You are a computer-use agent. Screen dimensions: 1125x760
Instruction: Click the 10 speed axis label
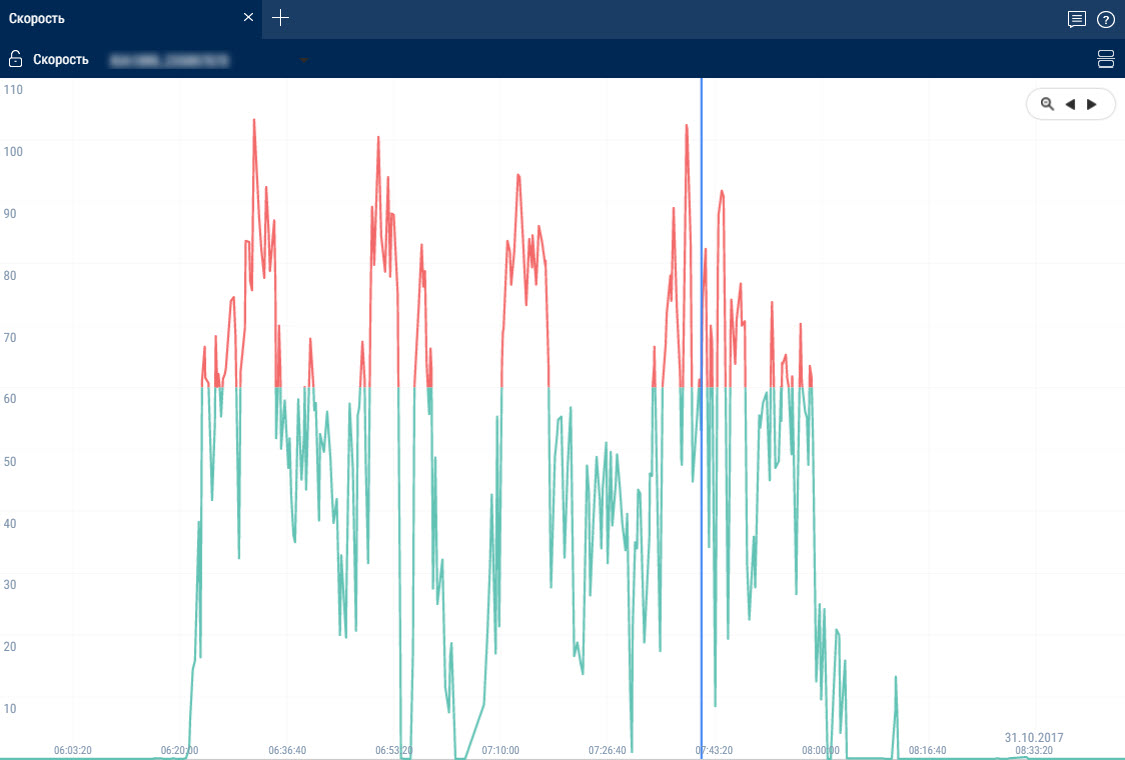pyautogui.click(x=10, y=708)
